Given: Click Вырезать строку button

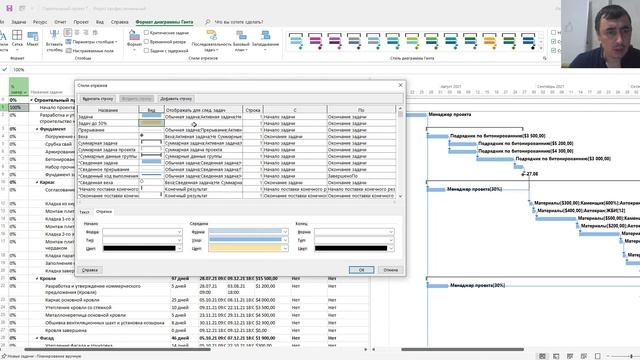Looking at the screenshot, I should [x=98, y=99].
